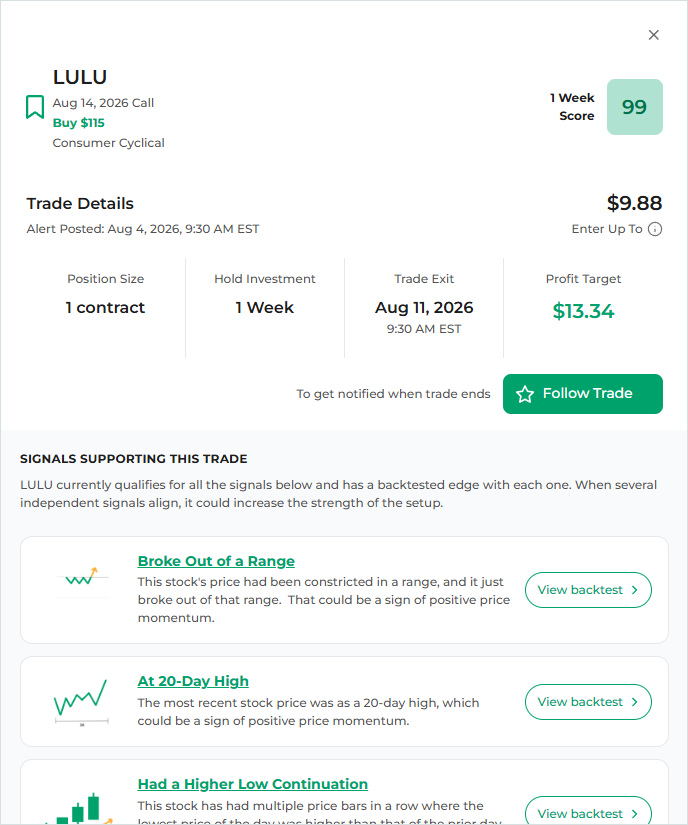Click the star icon in Follow Trade
Viewport: 688px width, 825px height.
coord(525,394)
